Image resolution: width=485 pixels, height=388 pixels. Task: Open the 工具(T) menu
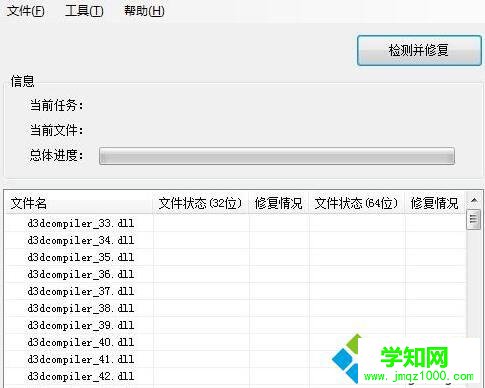[x=84, y=11]
